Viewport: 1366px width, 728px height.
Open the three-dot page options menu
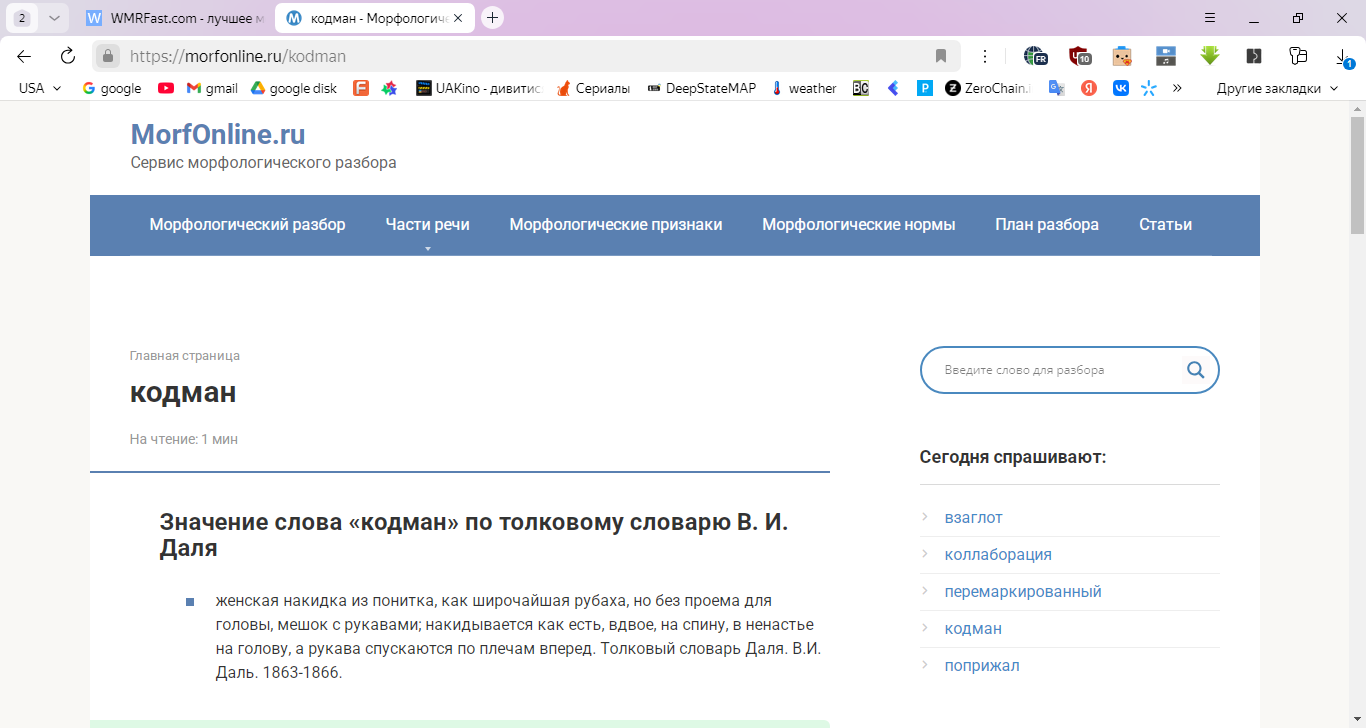tap(985, 56)
